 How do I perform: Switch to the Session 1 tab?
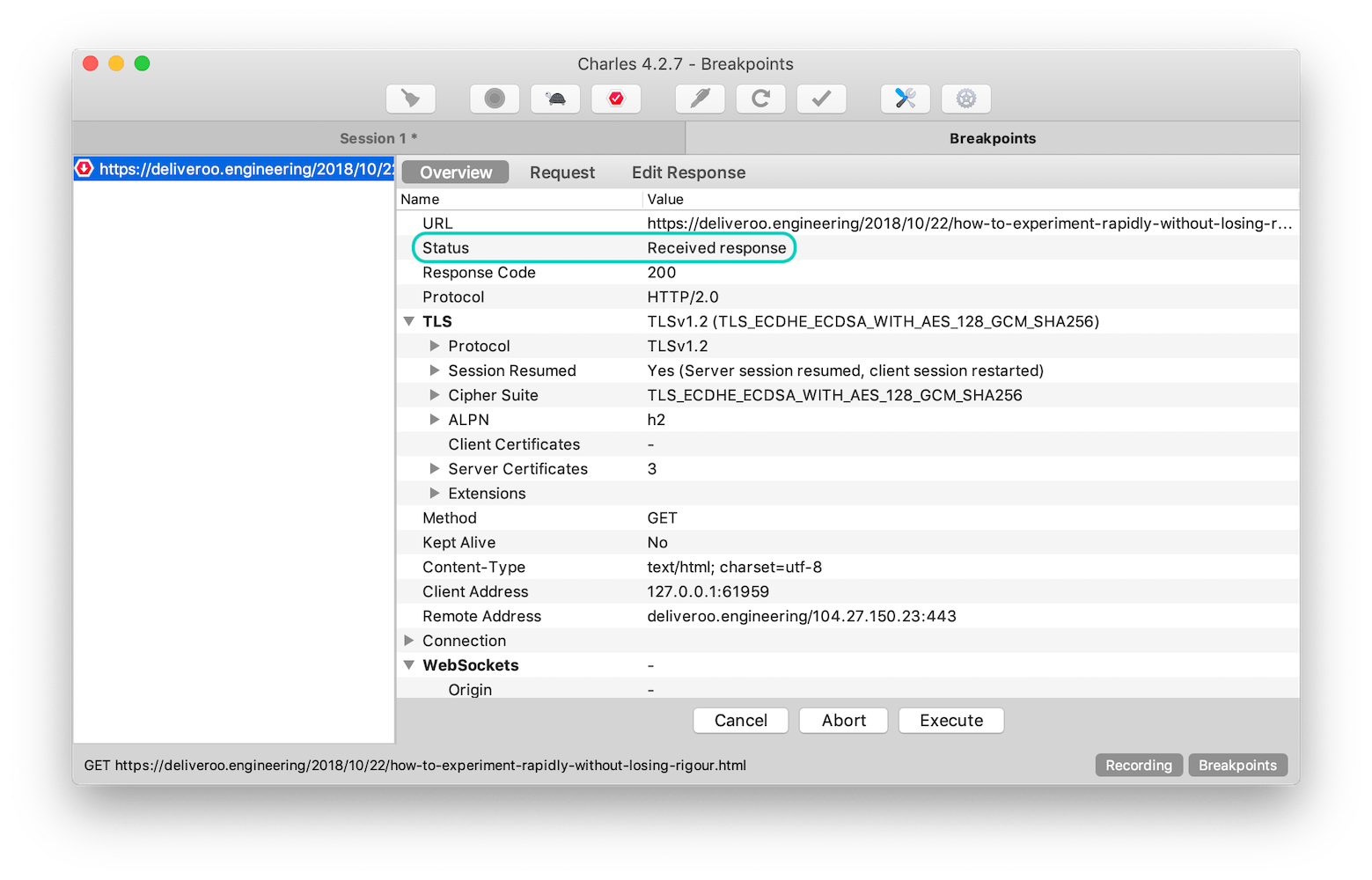378,138
